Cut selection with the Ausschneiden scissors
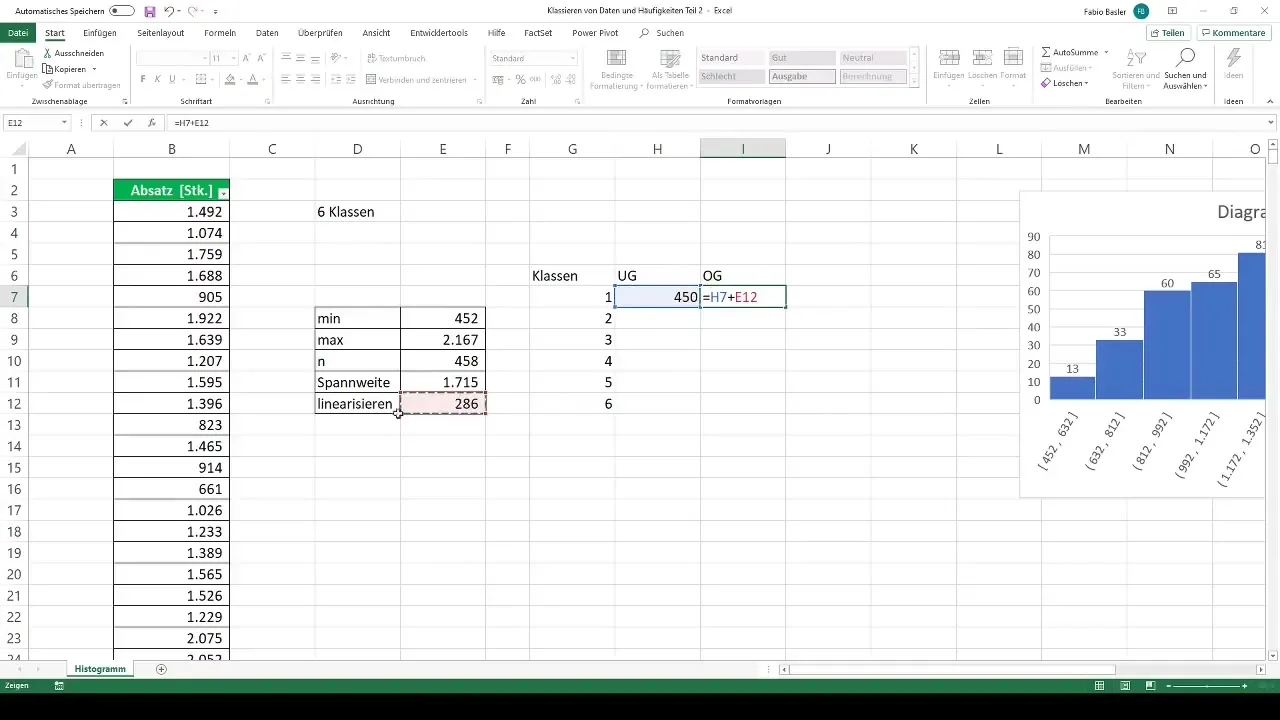1280x720 pixels. (x=72, y=52)
